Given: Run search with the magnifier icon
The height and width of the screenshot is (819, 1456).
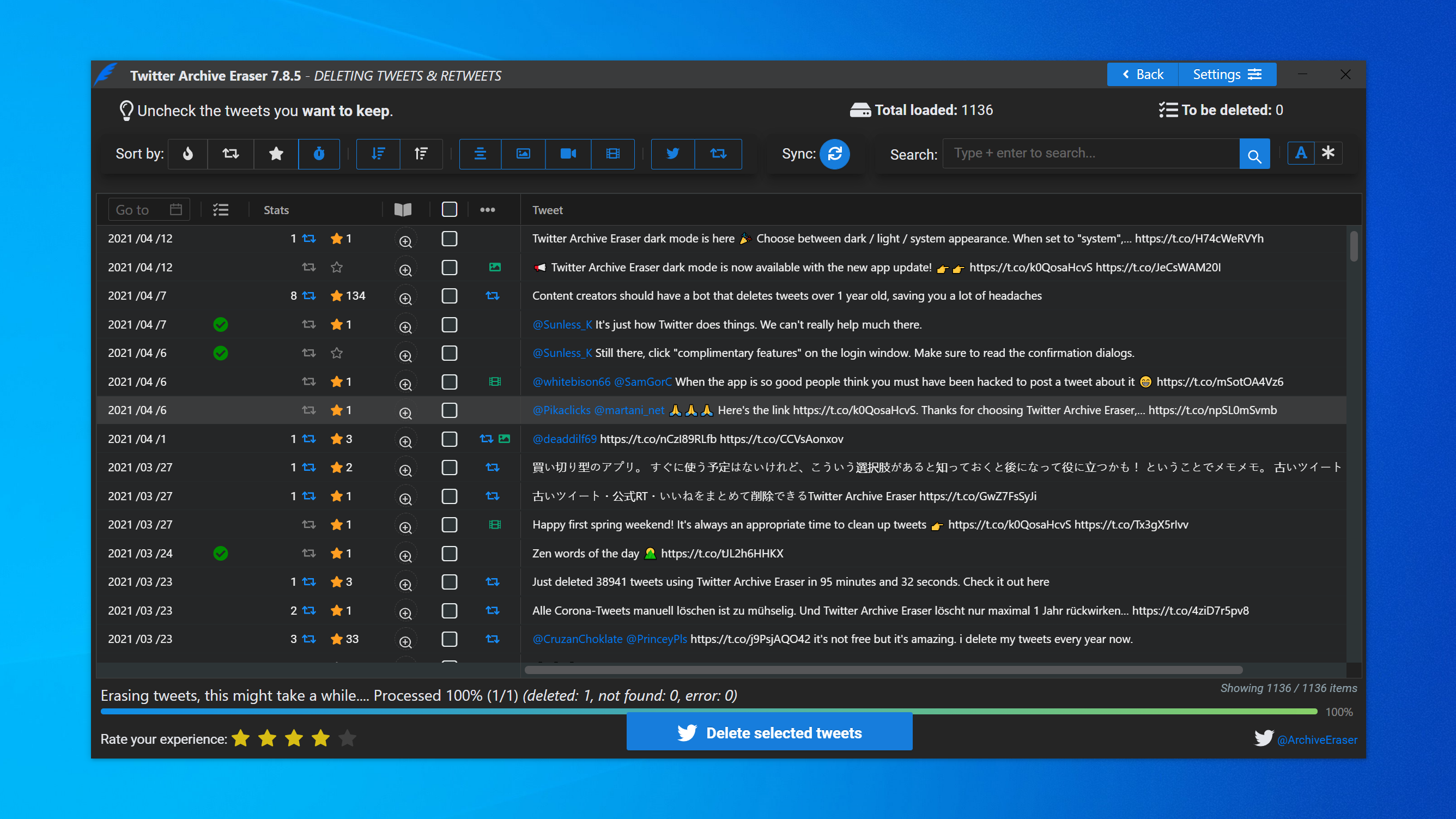Looking at the screenshot, I should (x=1254, y=153).
